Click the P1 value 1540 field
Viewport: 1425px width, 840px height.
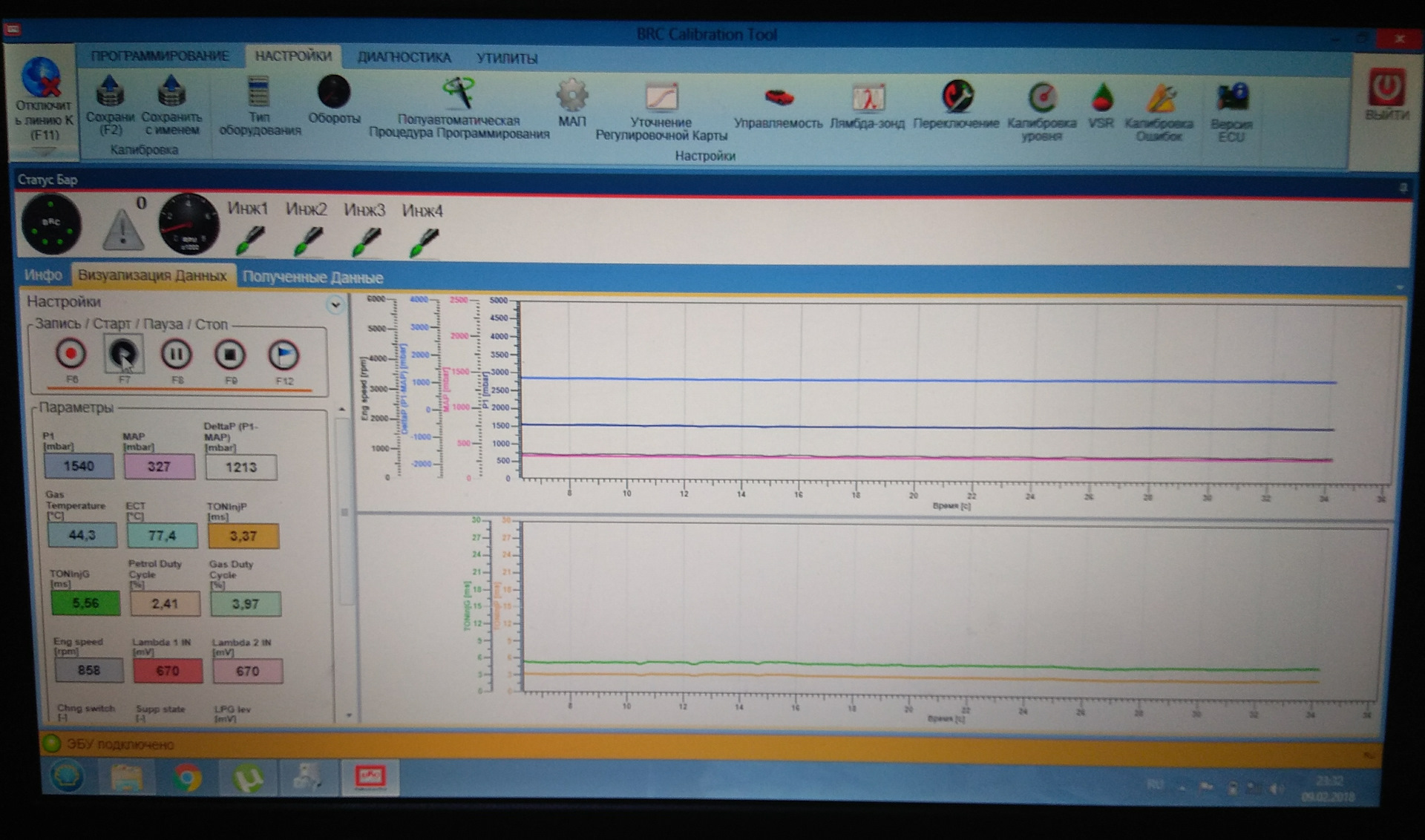coord(79,466)
